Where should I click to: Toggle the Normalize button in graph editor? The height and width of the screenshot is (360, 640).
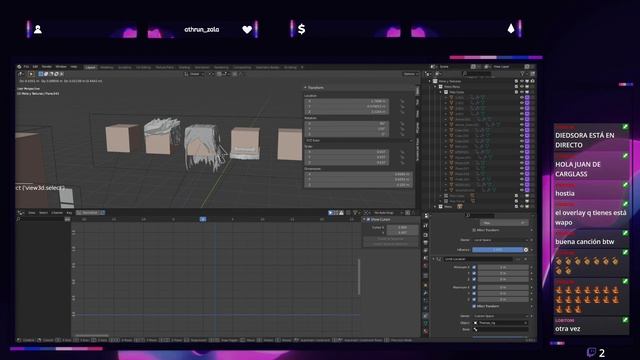pyautogui.click(x=91, y=213)
